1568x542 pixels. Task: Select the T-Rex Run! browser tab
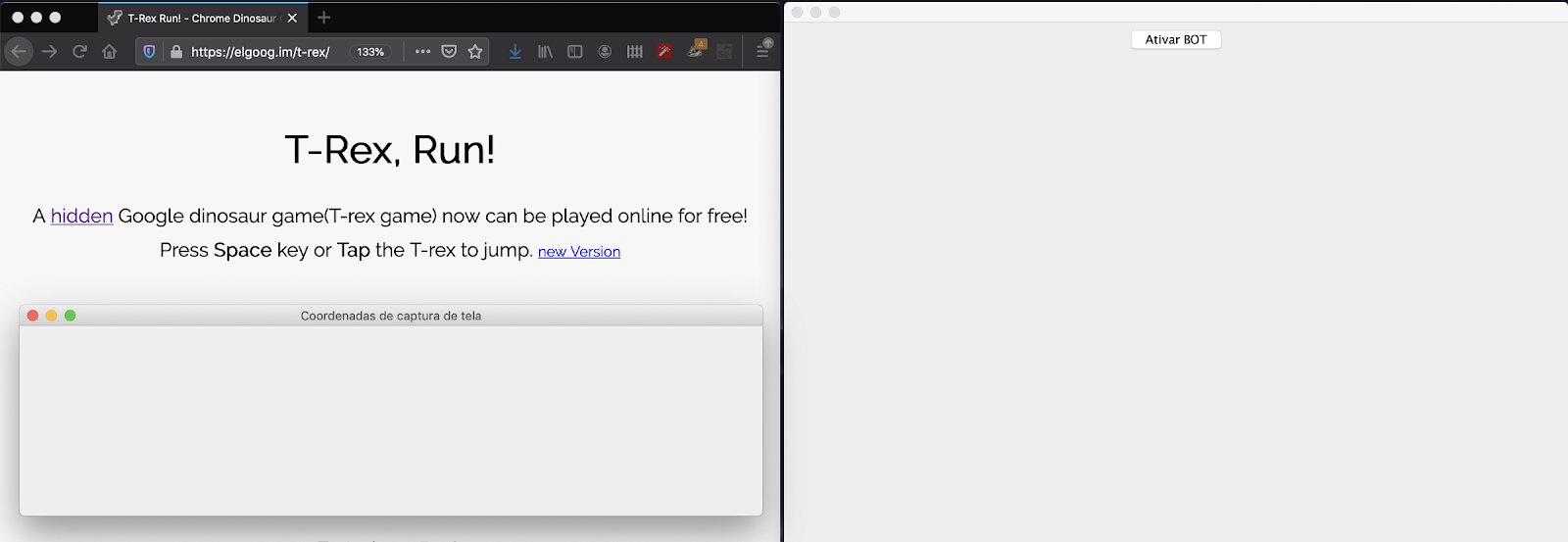(x=203, y=18)
